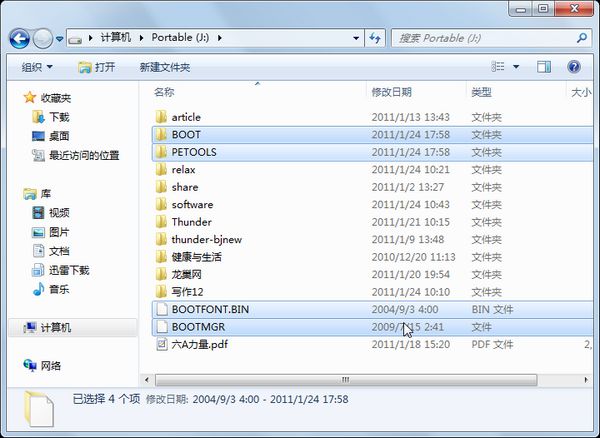Click the change view icon

coord(497,67)
